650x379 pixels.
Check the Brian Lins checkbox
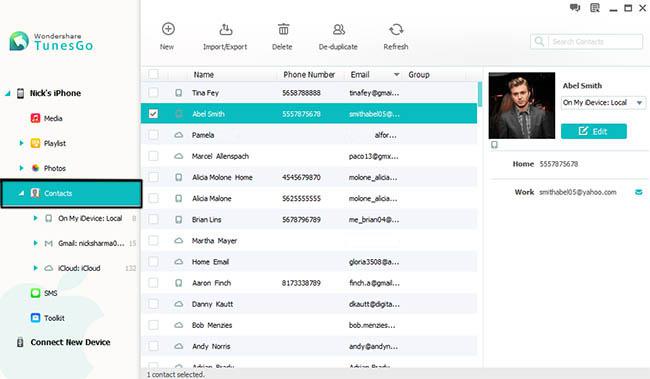point(153,219)
